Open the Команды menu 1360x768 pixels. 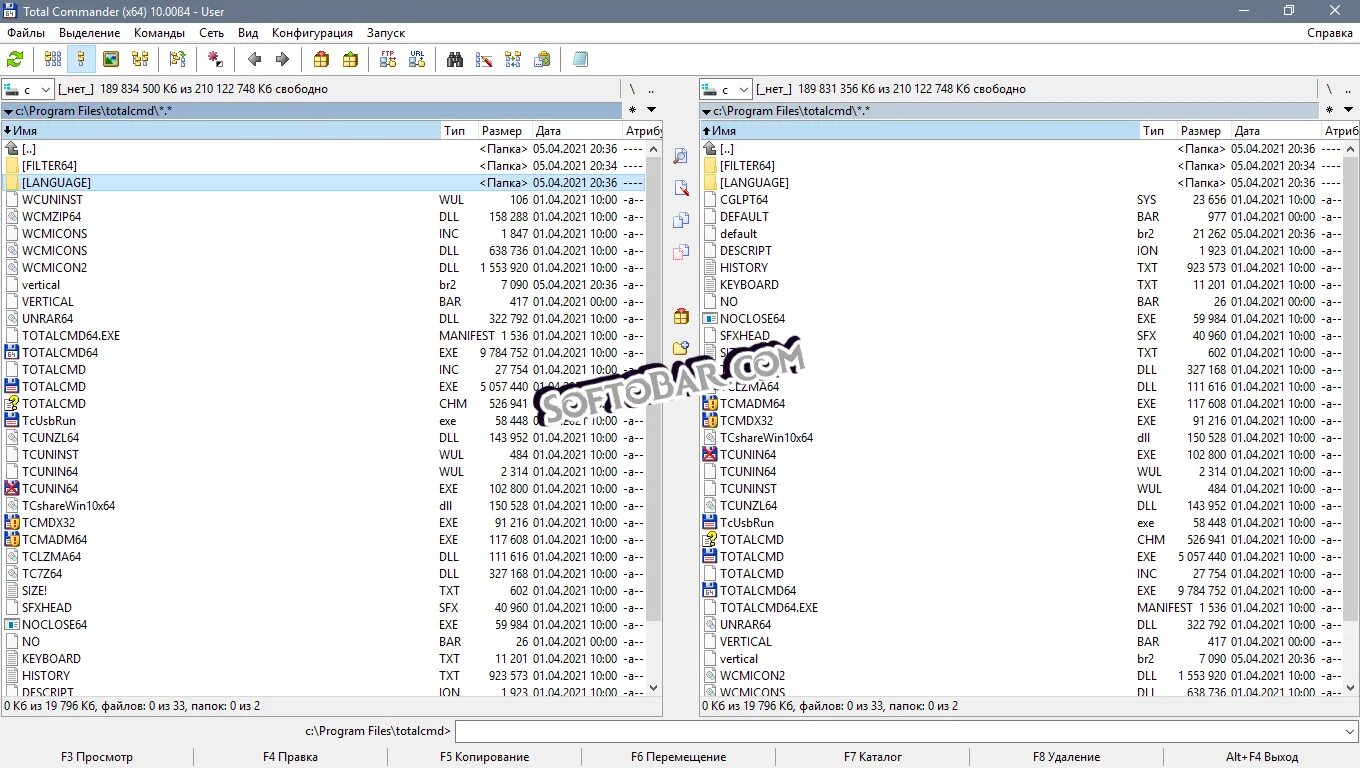pyautogui.click(x=160, y=33)
